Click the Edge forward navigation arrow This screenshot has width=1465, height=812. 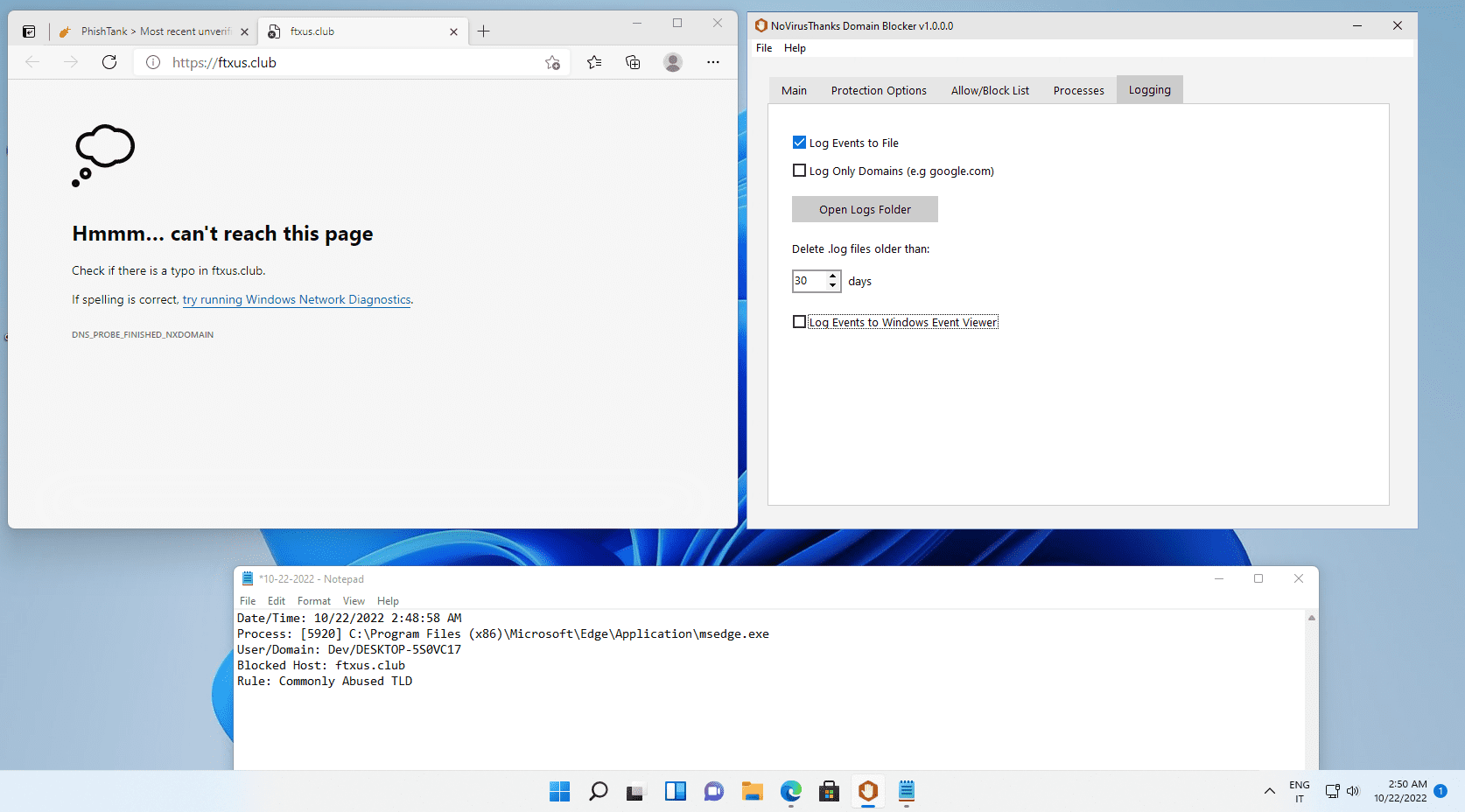click(71, 62)
